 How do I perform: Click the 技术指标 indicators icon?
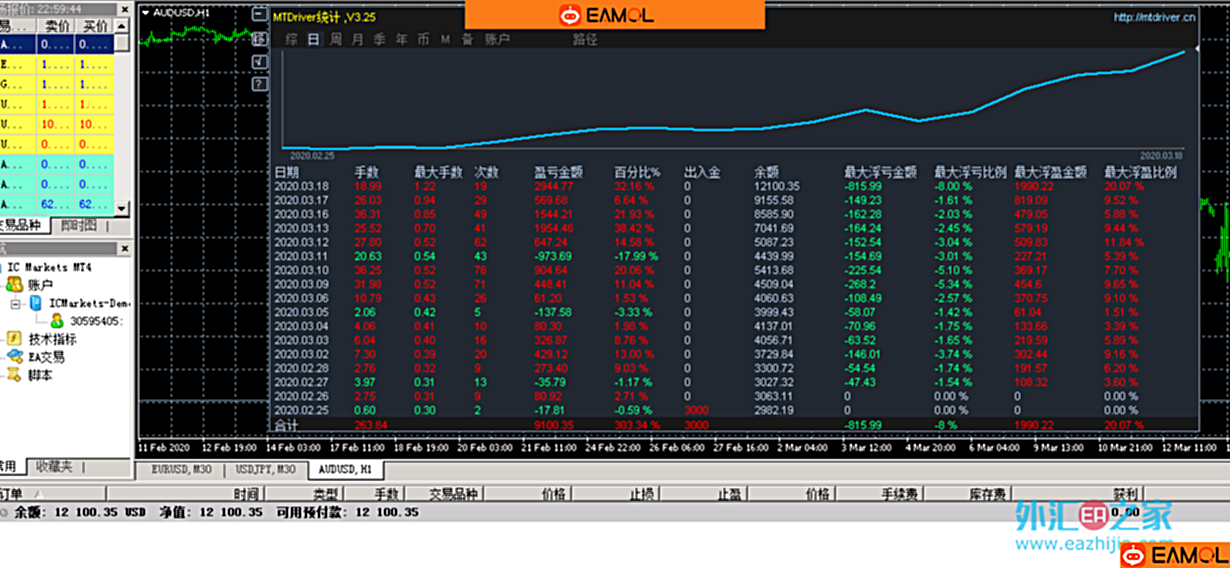(x=15, y=339)
